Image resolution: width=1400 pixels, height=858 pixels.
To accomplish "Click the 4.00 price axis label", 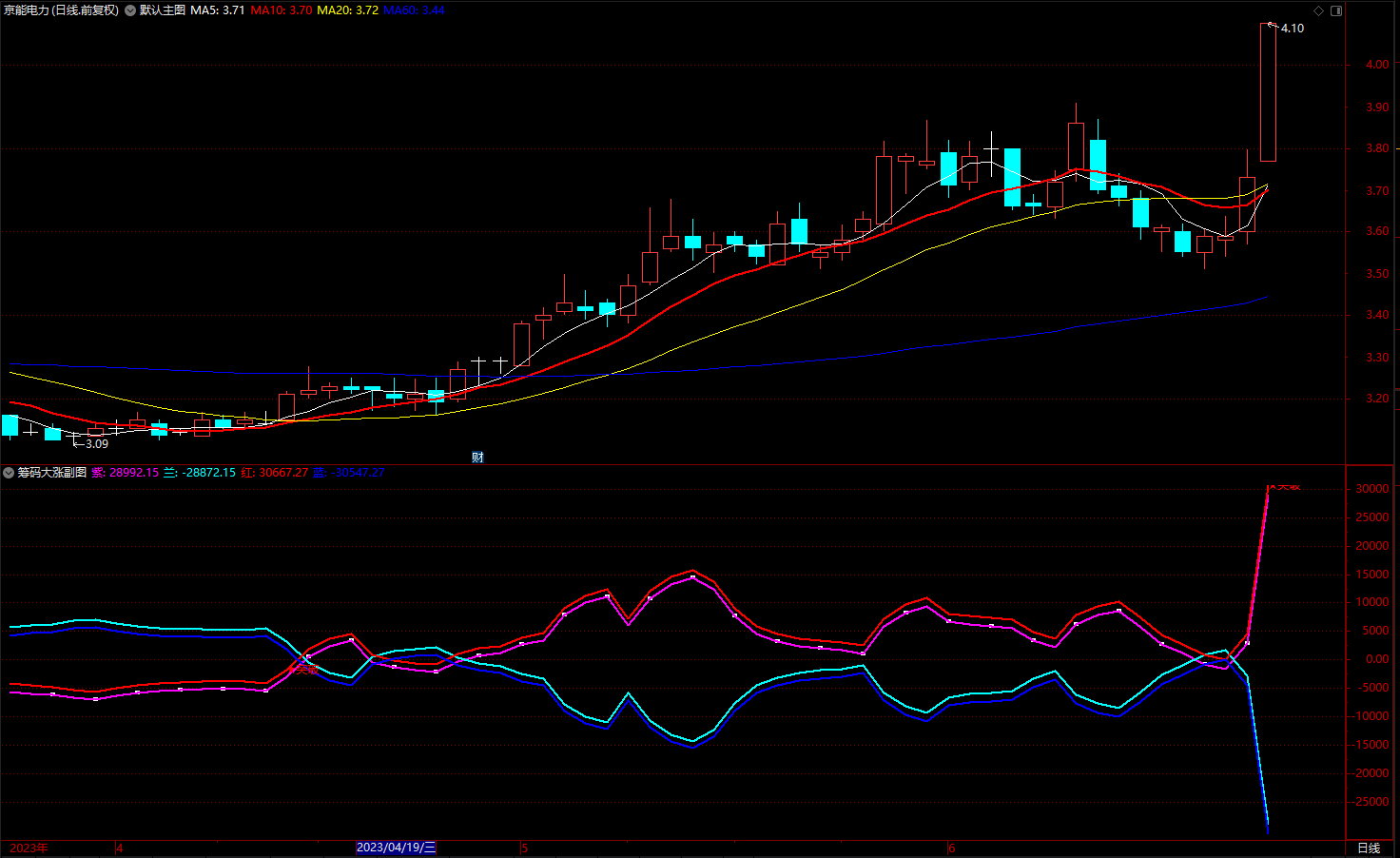I will tap(1377, 65).
